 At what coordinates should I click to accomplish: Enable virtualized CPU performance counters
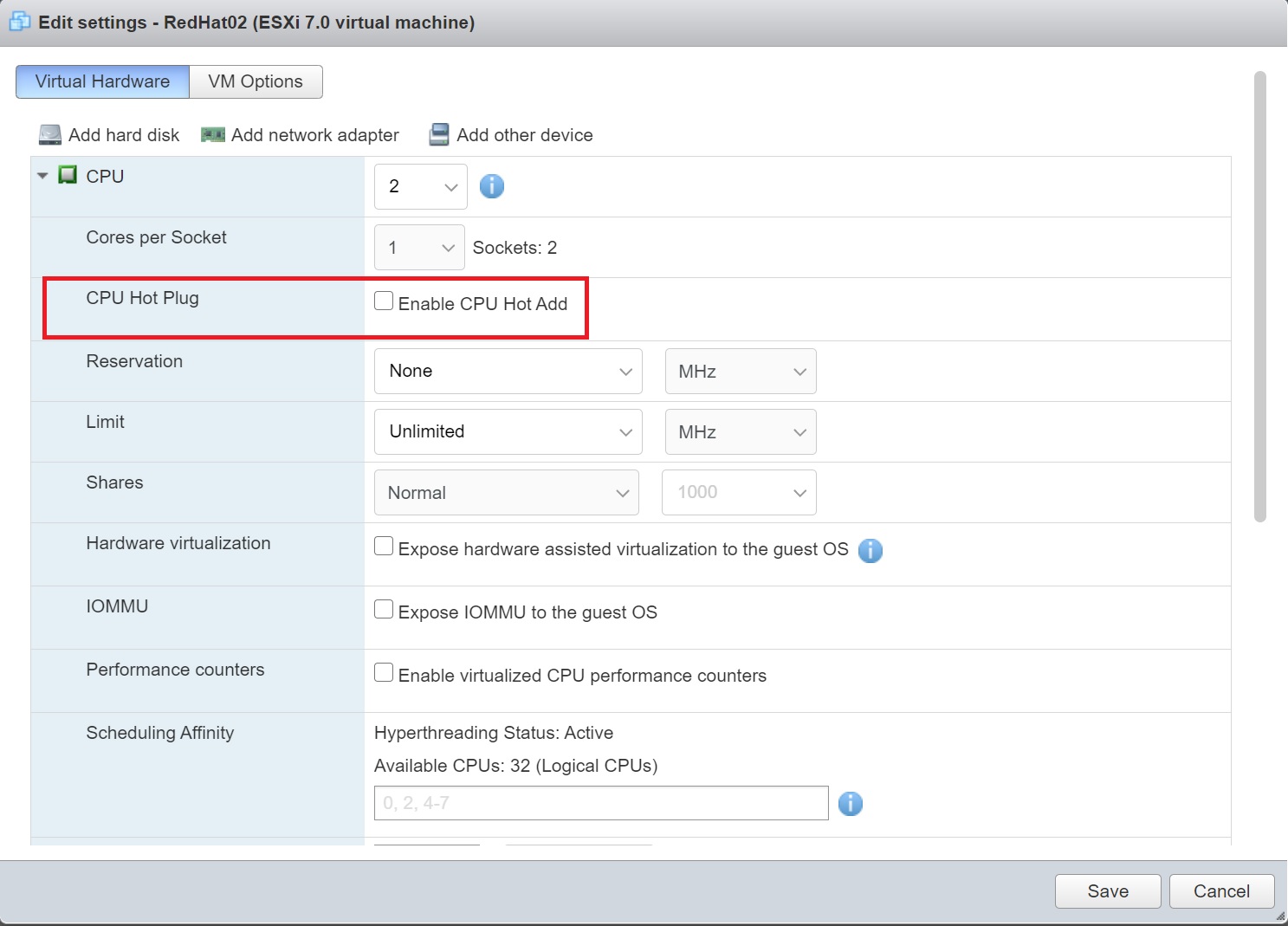pyautogui.click(x=384, y=673)
